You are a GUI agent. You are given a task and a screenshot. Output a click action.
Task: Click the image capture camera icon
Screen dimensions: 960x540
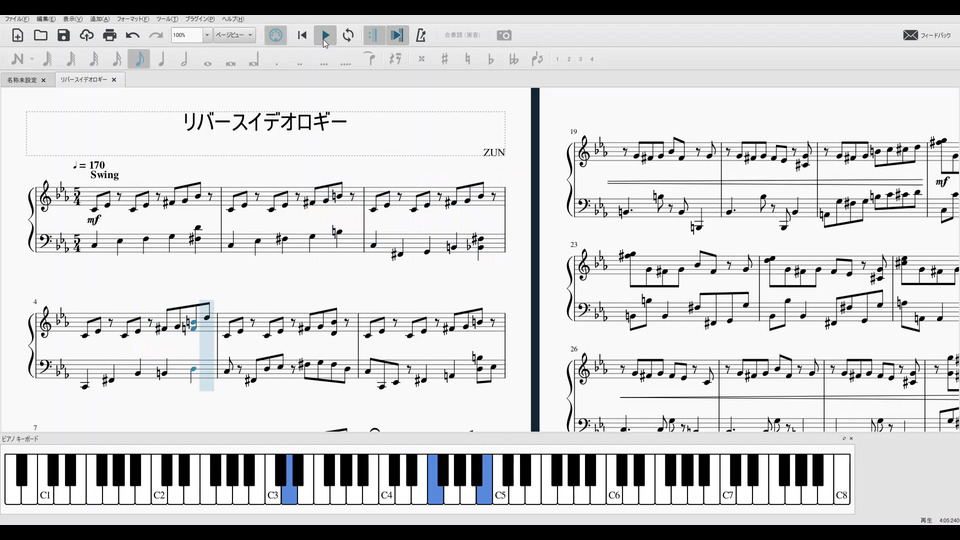tap(504, 36)
